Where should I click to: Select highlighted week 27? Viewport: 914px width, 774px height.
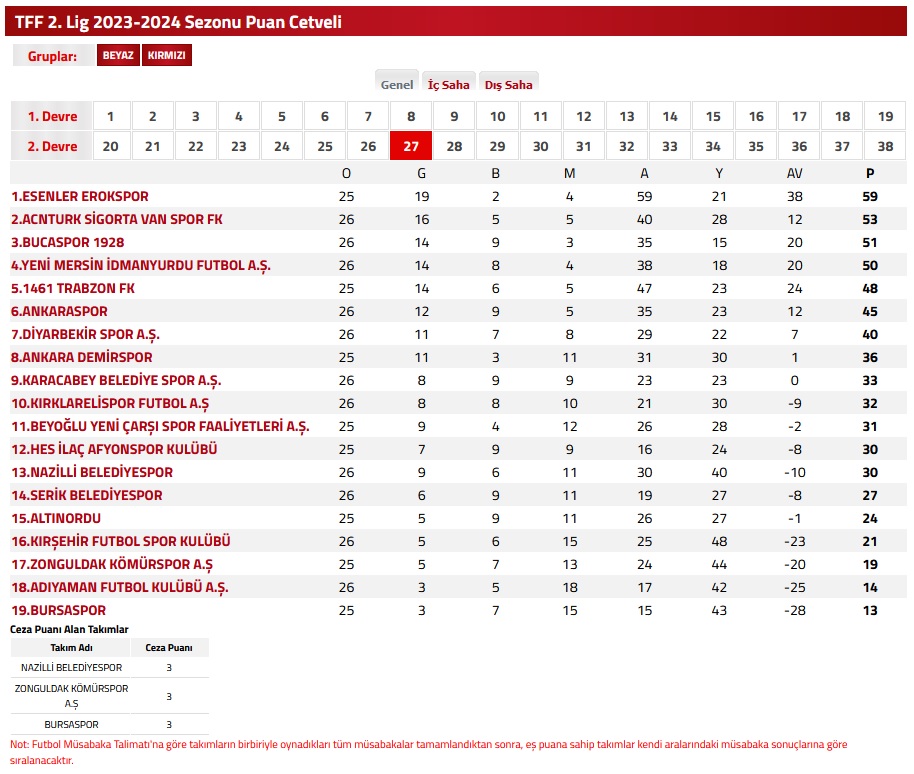(x=411, y=146)
